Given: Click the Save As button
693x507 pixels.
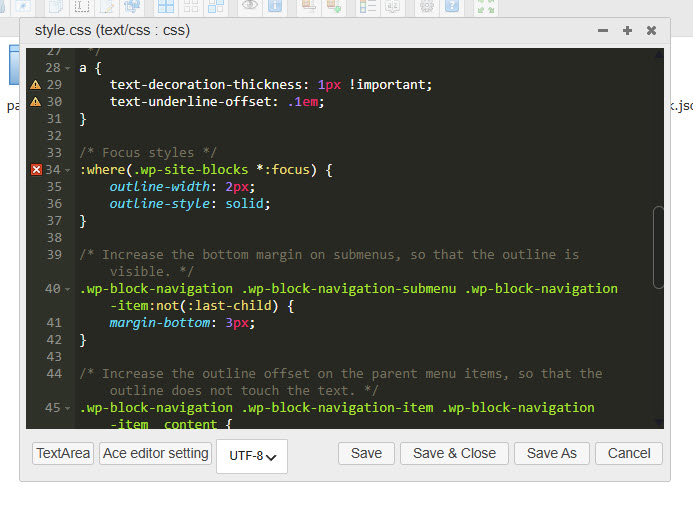Looking at the screenshot, I should (x=552, y=454).
